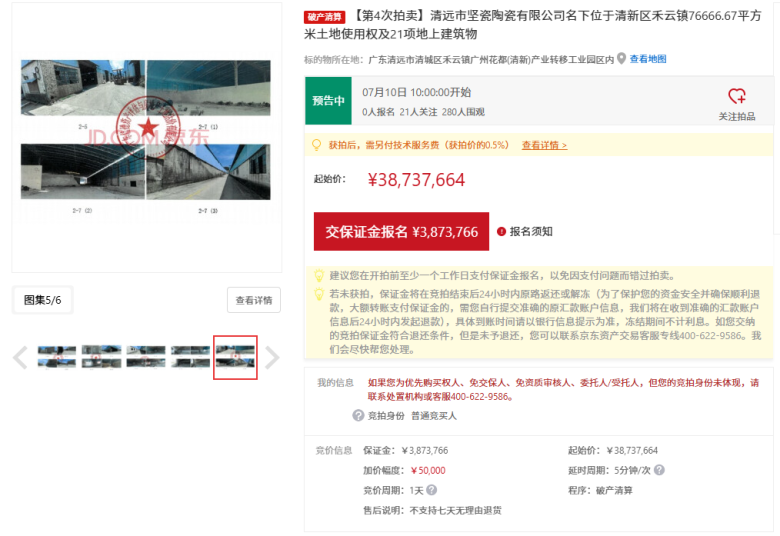Click the lightbulb icon in the service fee notice
The height and width of the screenshot is (536, 780).
(318, 145)
